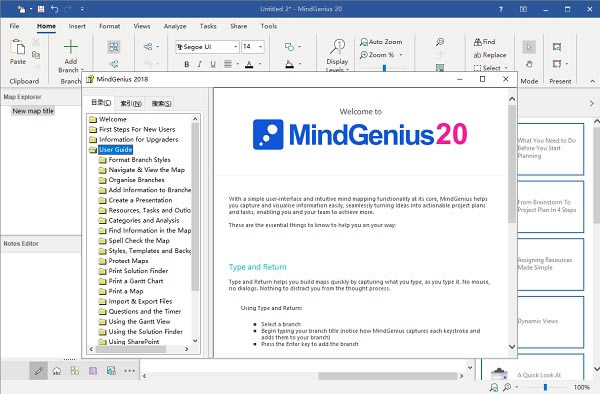This screenshot has height=394, width=600.
Task: Click the Save icon in title bar
Action: pos(41,9)
